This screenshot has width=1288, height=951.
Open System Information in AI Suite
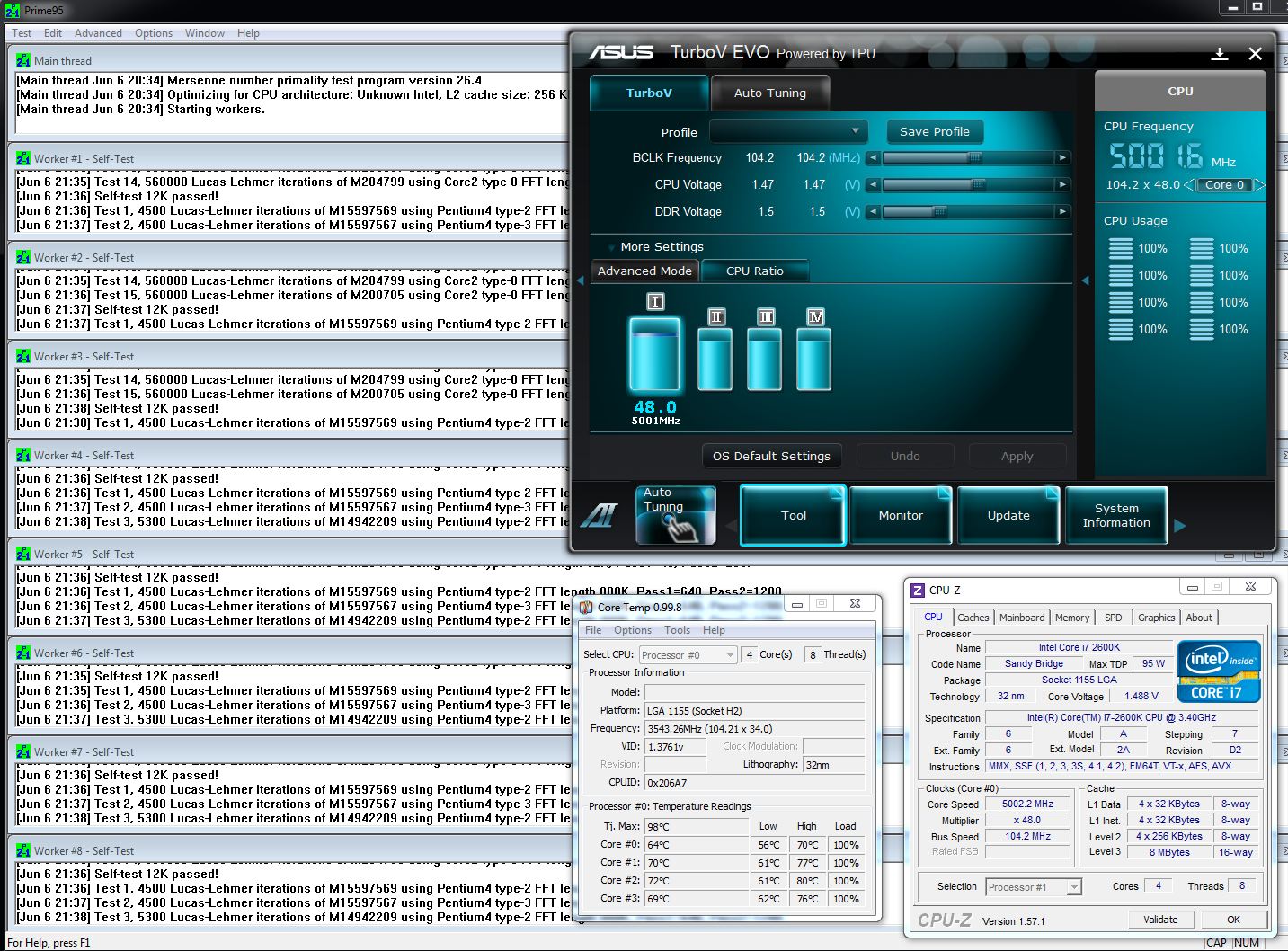1116,515
